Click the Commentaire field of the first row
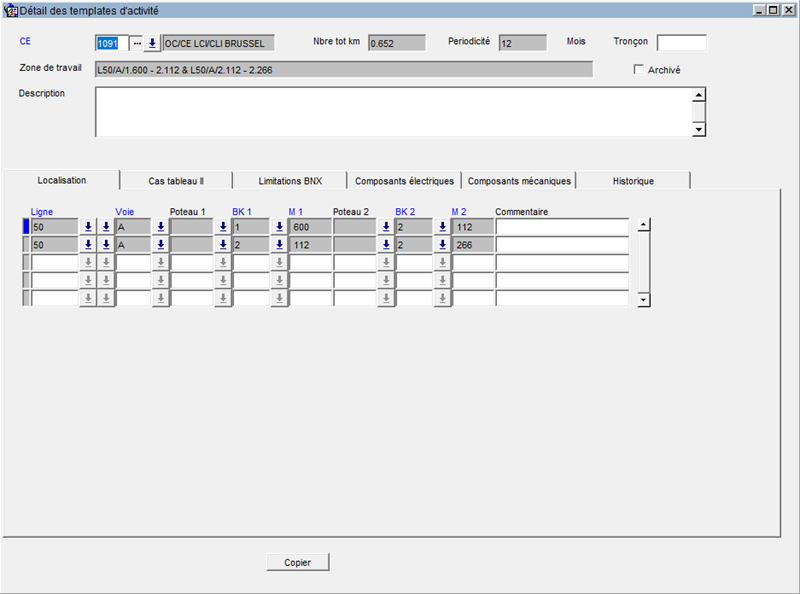Image resolution: width=800 pixels, height=594 pixels. pyautogui.click(x=562, y=227)
